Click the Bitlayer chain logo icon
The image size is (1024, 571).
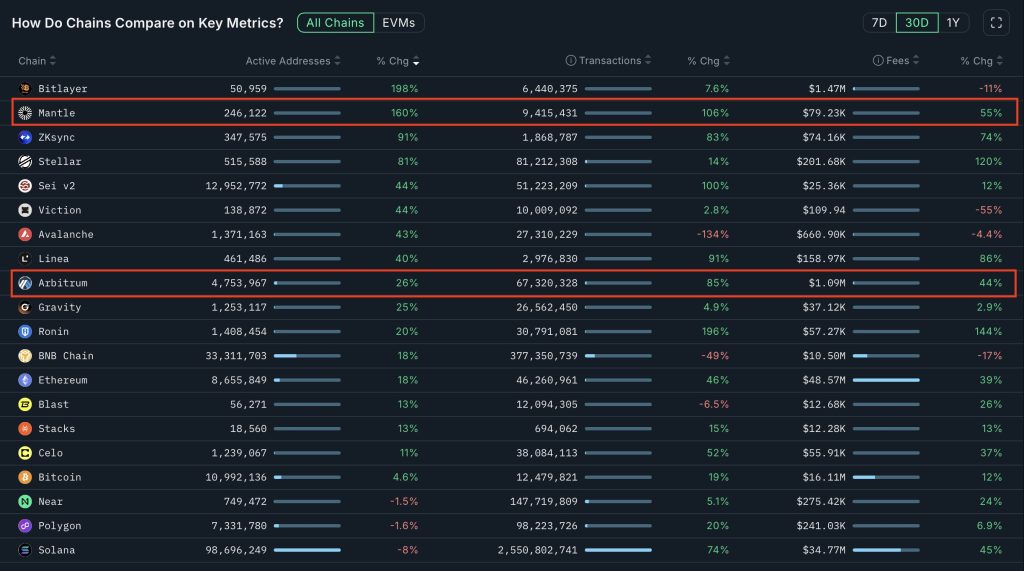[25, 89]
